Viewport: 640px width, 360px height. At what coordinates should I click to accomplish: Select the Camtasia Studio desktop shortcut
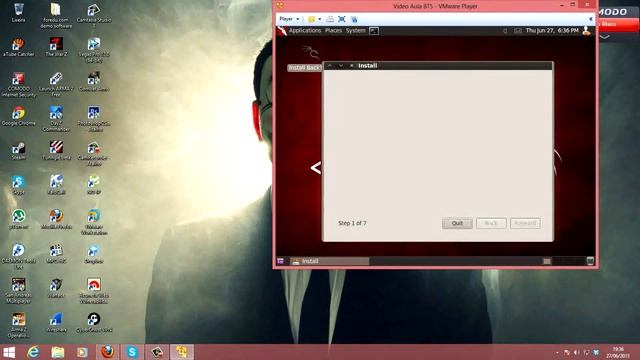click(x=93, y=16)
